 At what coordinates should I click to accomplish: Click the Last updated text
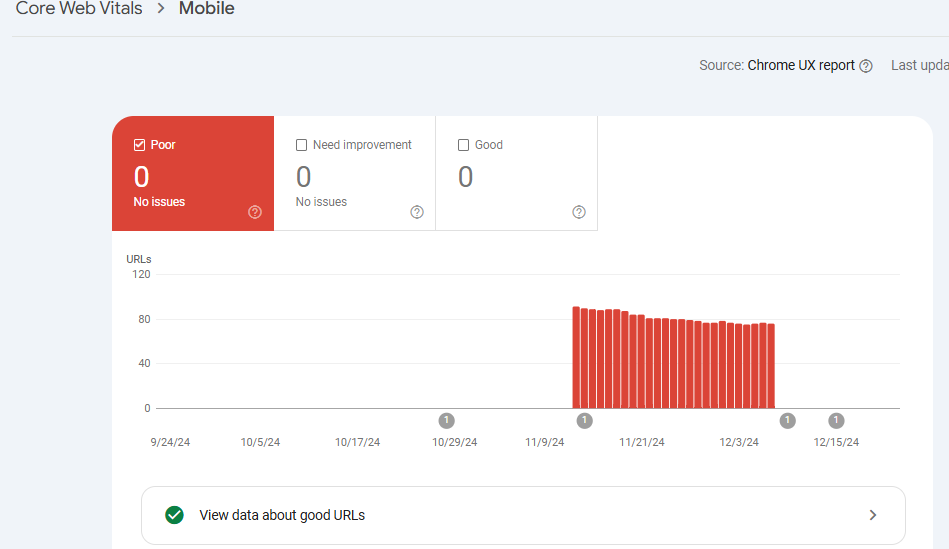pyautogui.click(x=920, y=65)
